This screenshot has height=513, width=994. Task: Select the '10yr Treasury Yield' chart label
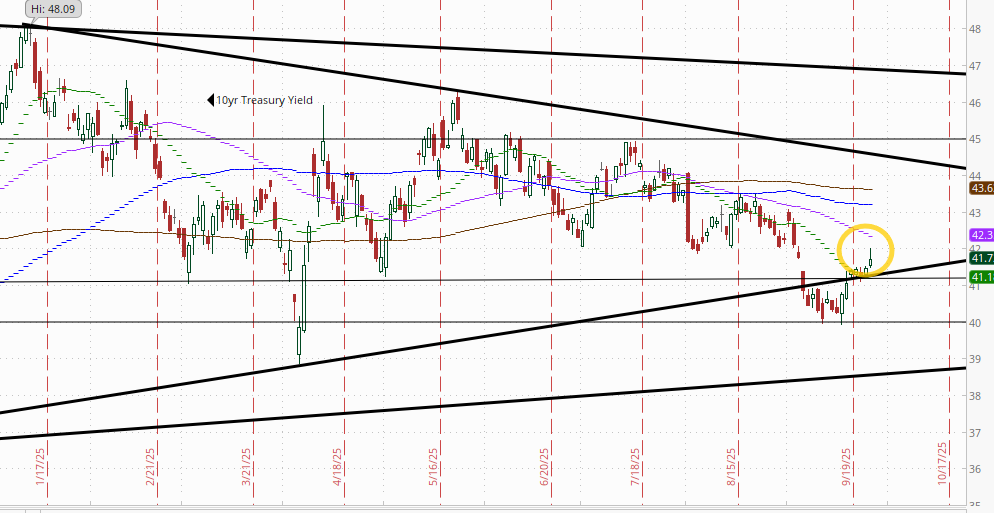pos(264,100)
